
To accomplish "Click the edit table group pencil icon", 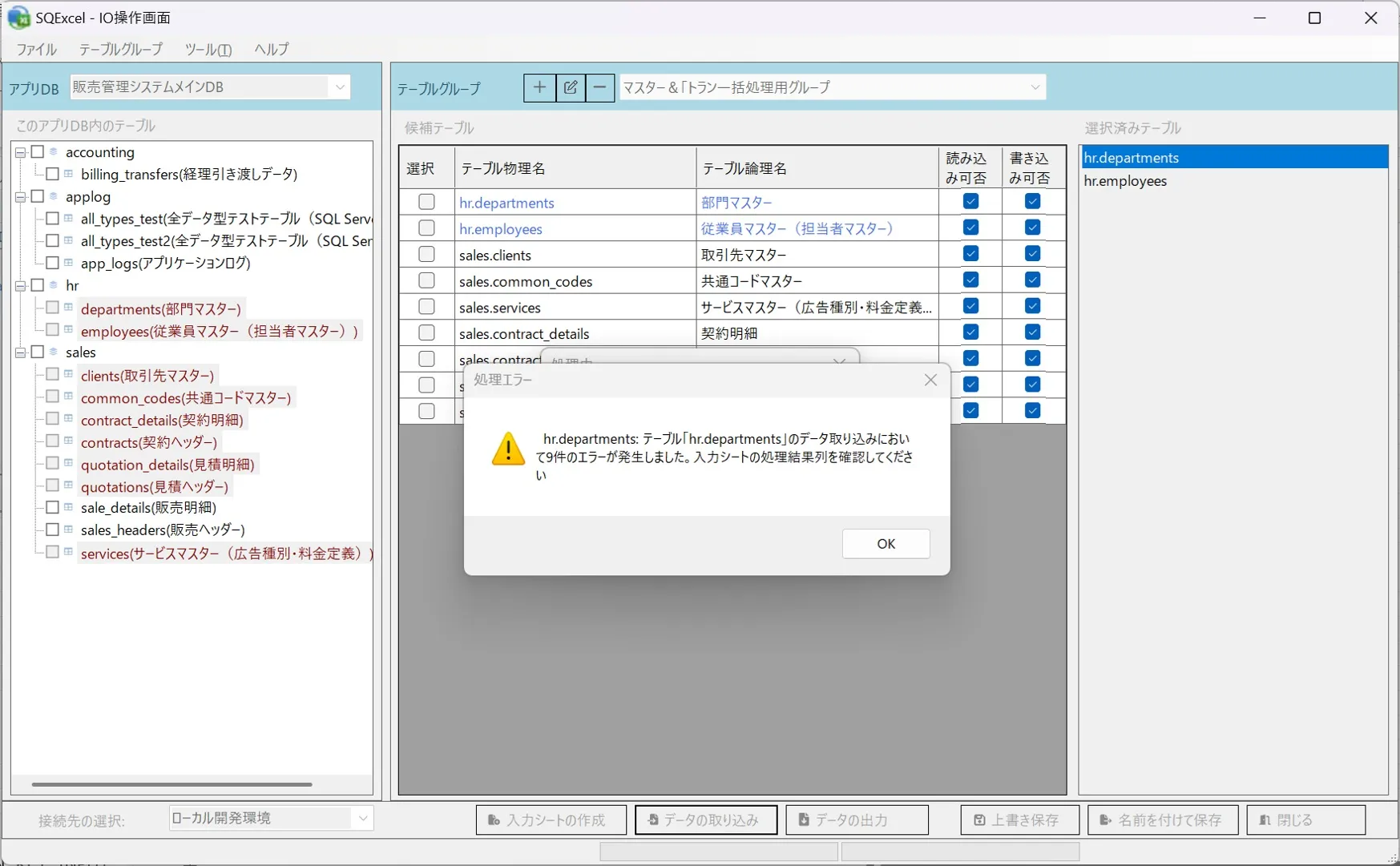I will (570, 87).
